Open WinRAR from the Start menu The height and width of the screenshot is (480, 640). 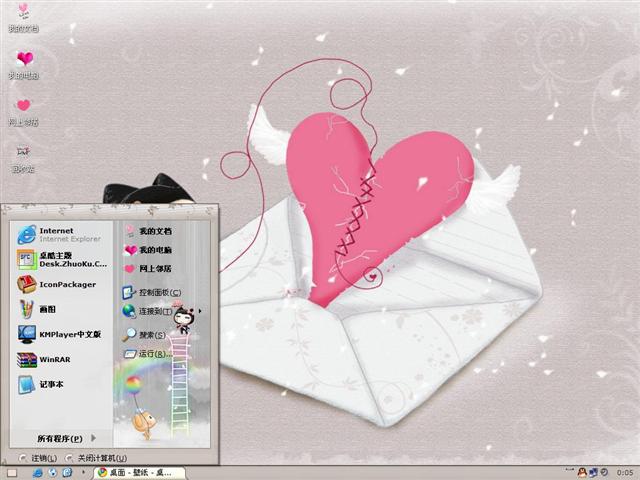(44, 360)
